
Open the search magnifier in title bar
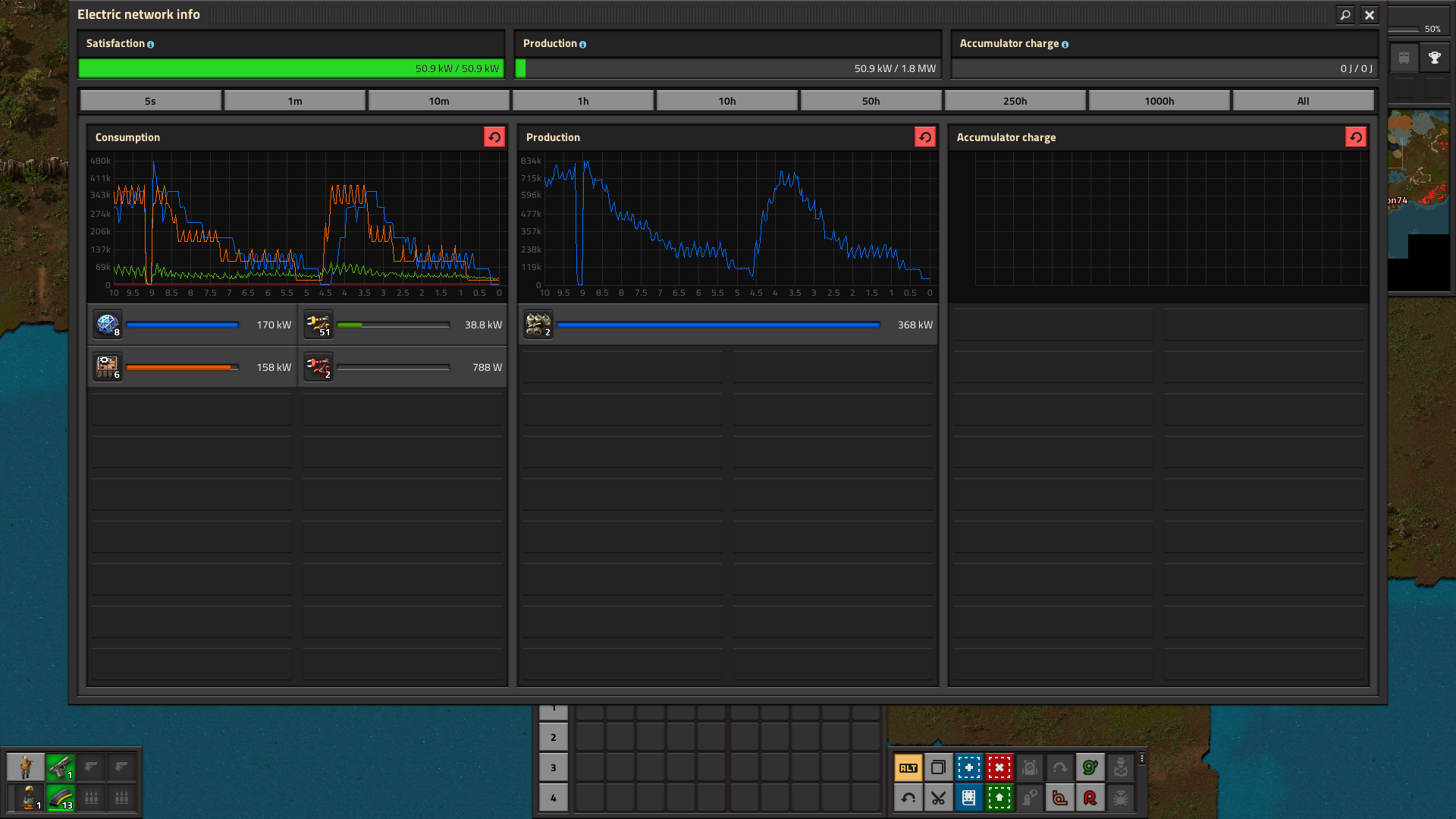1345,14
